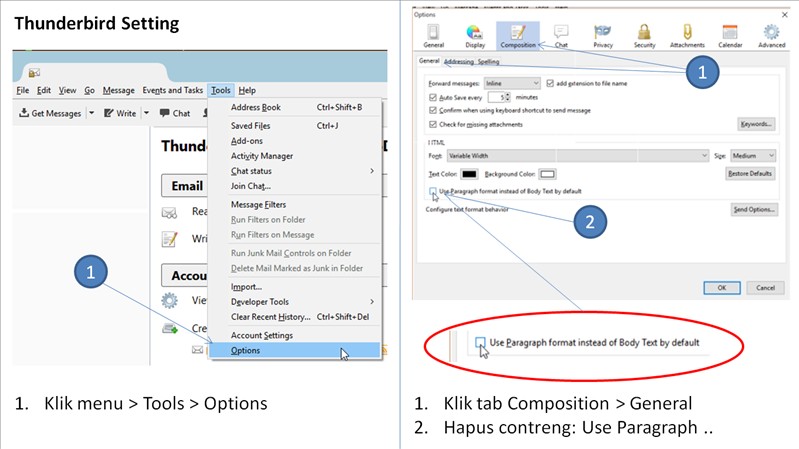Click the Restore Defaults button

750,174
